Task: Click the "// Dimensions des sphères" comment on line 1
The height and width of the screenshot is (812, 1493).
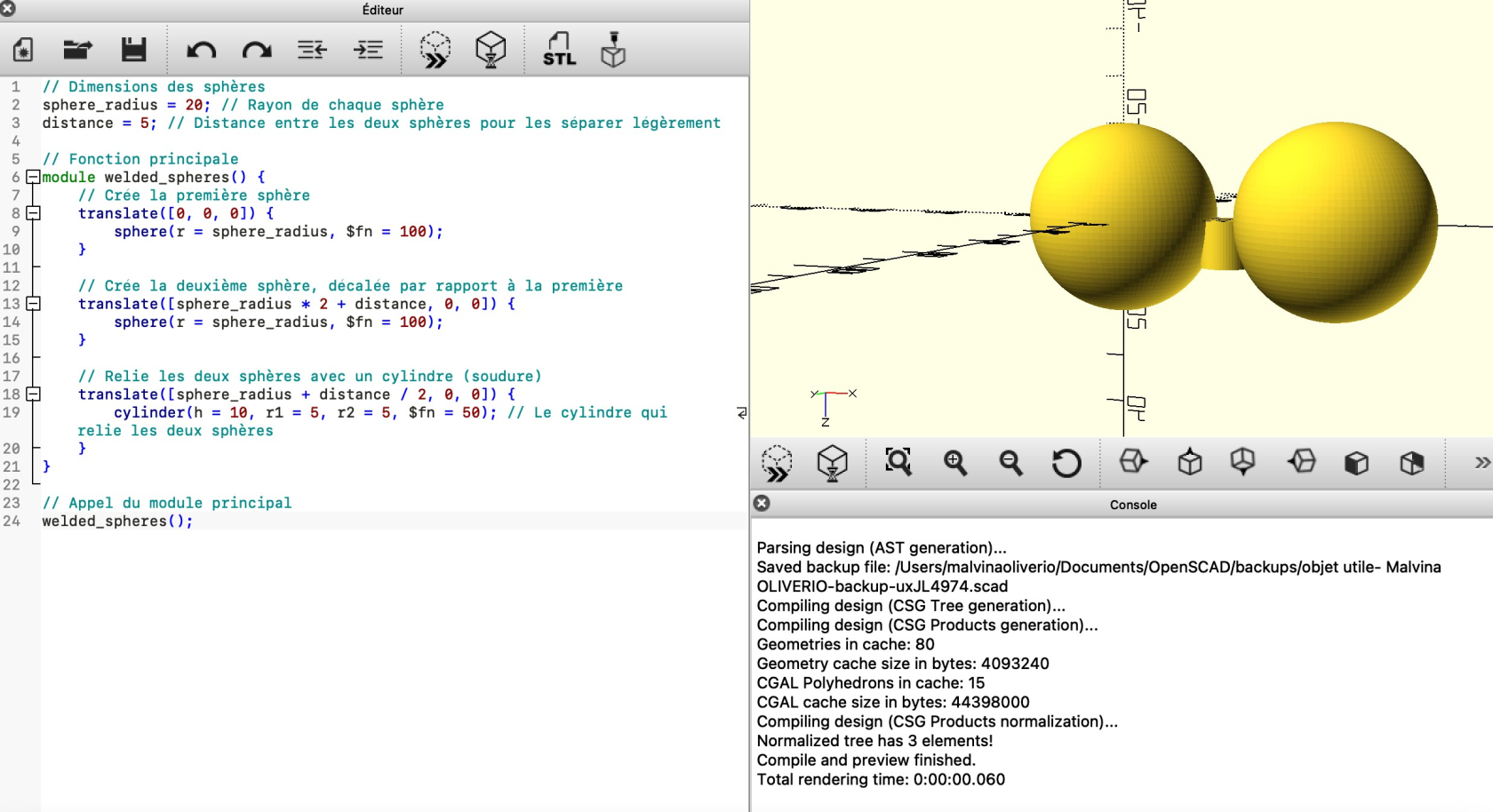Action: [154, 86]
